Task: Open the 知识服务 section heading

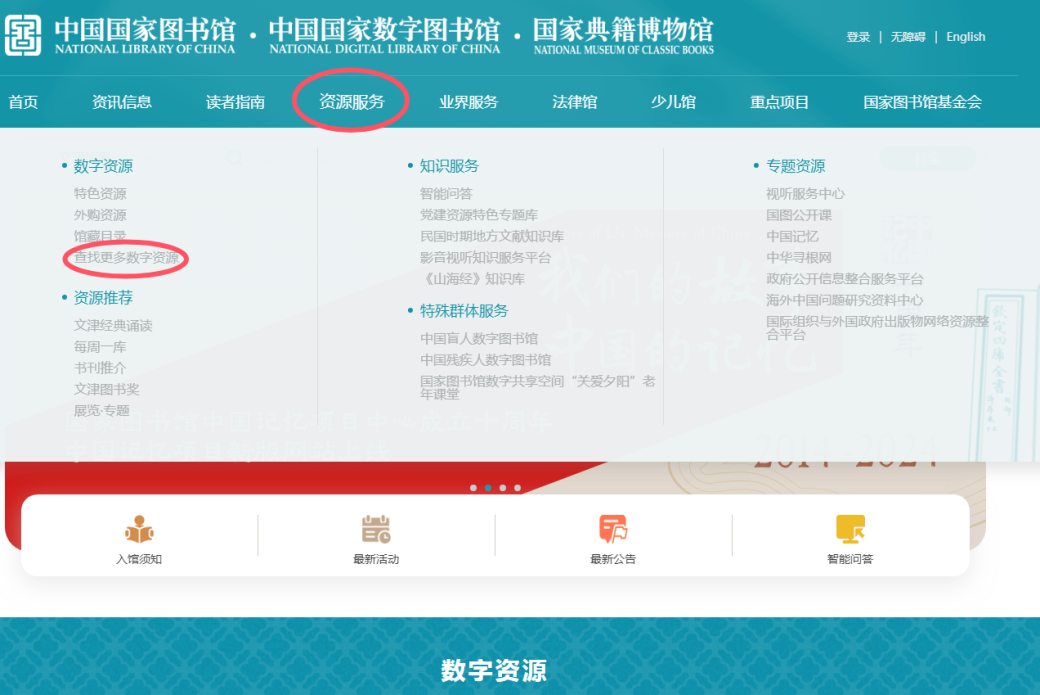Action: point(449,166)
